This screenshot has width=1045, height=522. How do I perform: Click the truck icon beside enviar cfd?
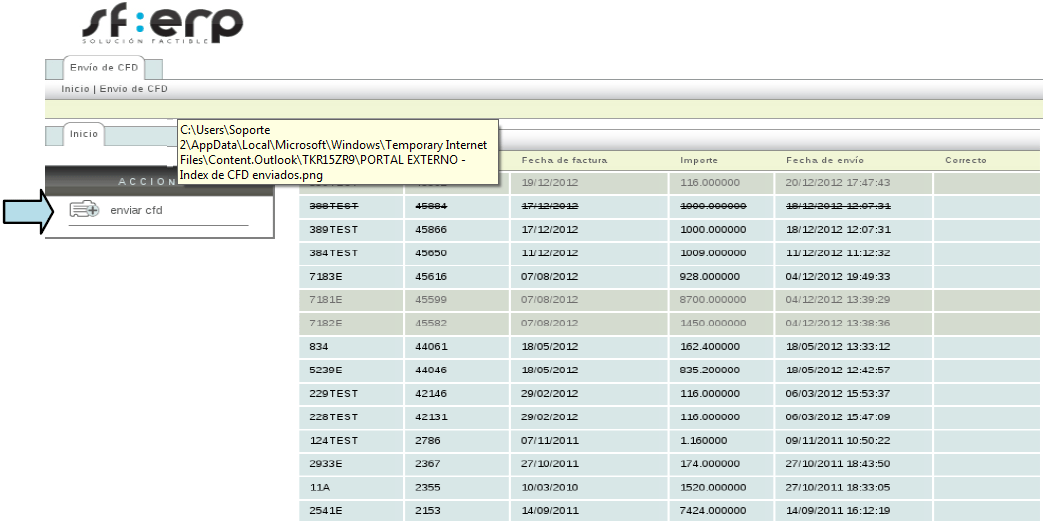coord(84,210)
